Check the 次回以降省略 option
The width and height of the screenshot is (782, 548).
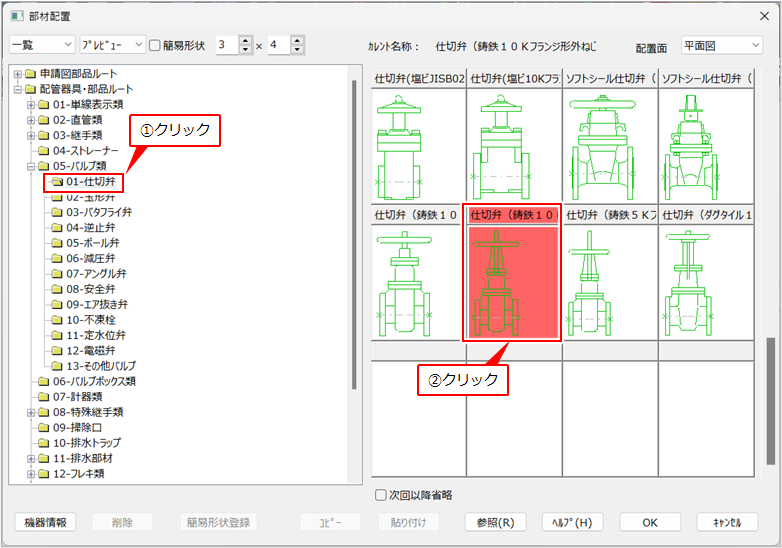[381, 494]
